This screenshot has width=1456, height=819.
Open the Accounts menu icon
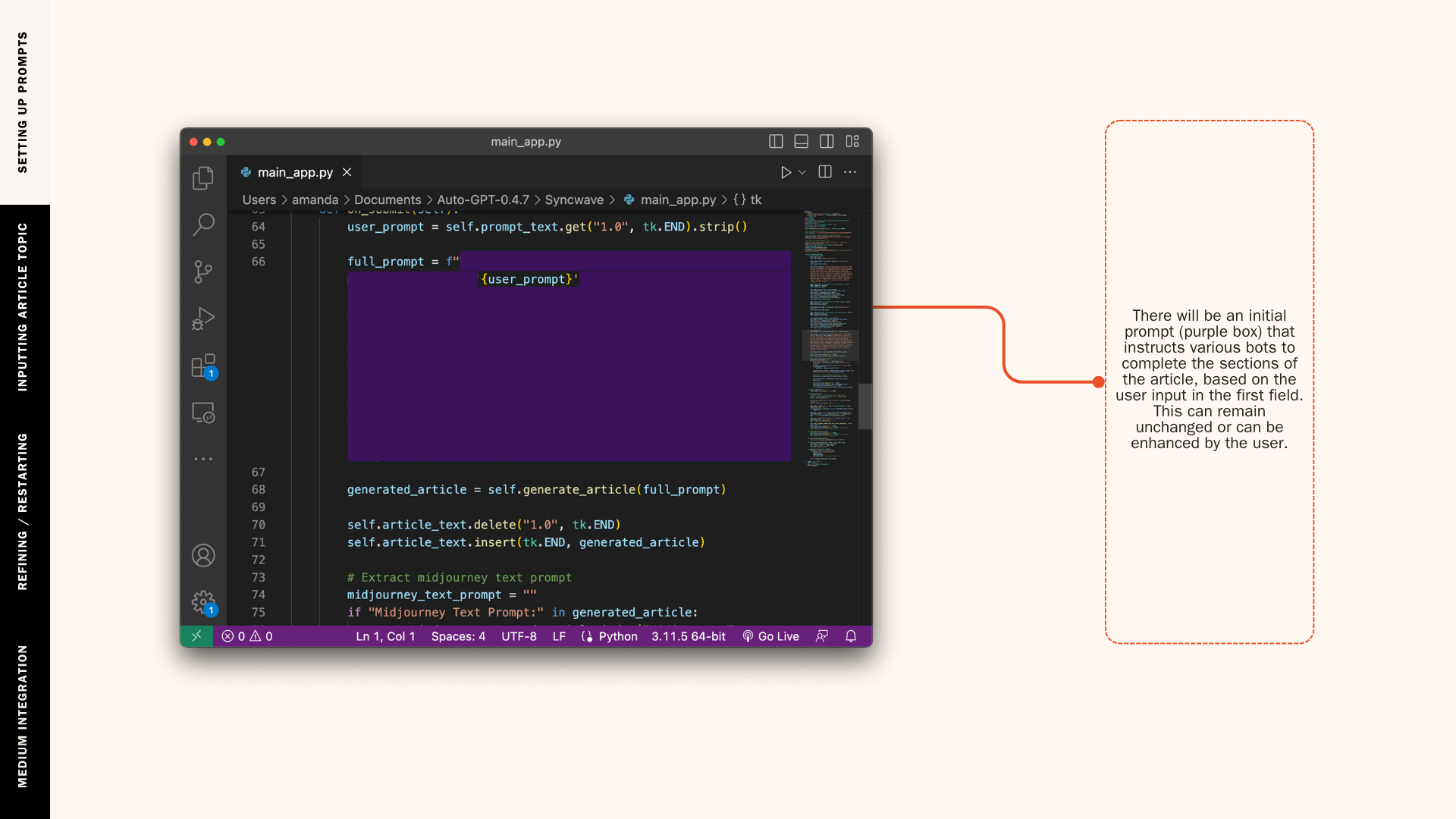pos(202,555)
